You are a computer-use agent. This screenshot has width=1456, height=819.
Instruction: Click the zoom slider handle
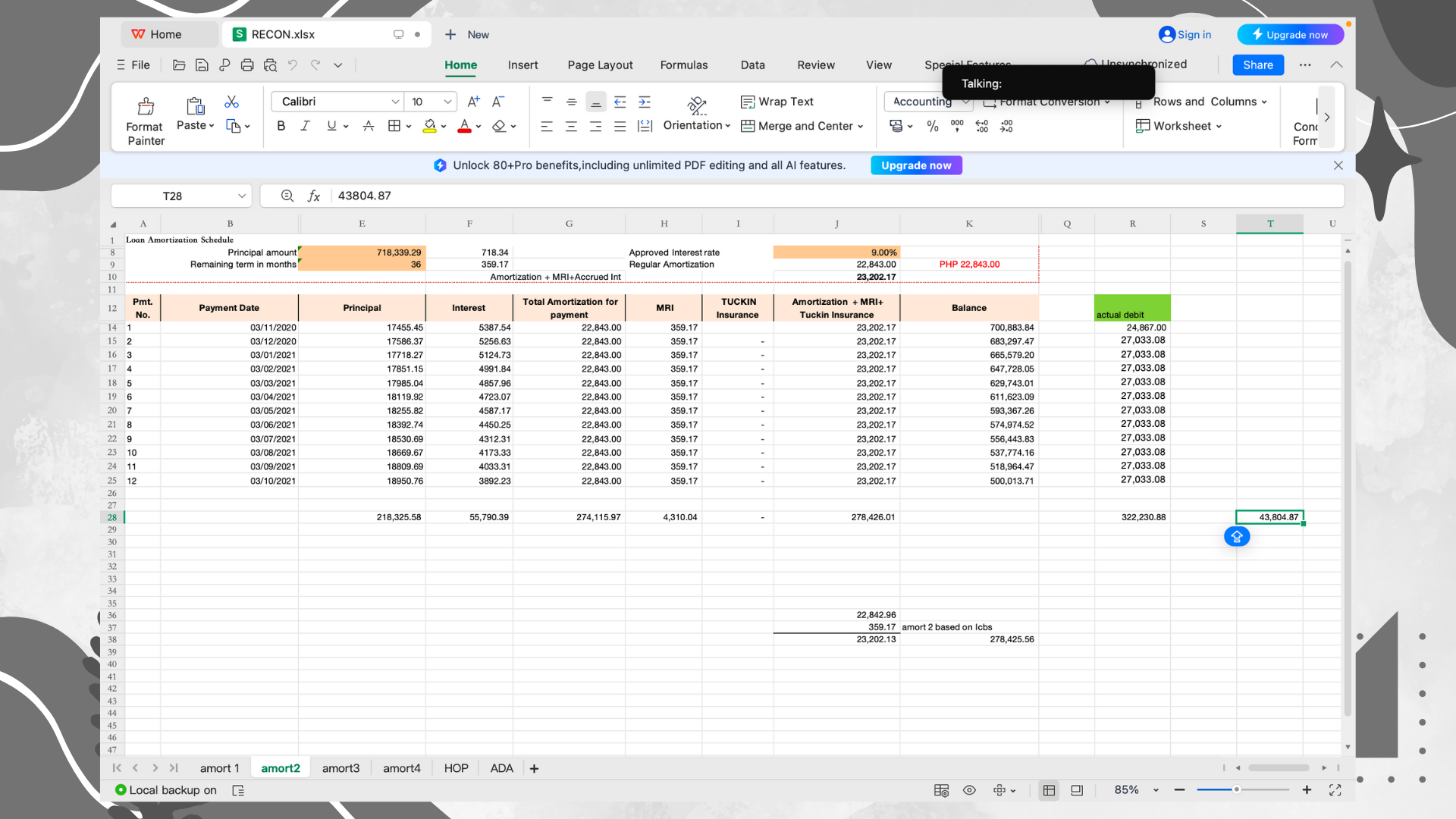(1236, 790)
